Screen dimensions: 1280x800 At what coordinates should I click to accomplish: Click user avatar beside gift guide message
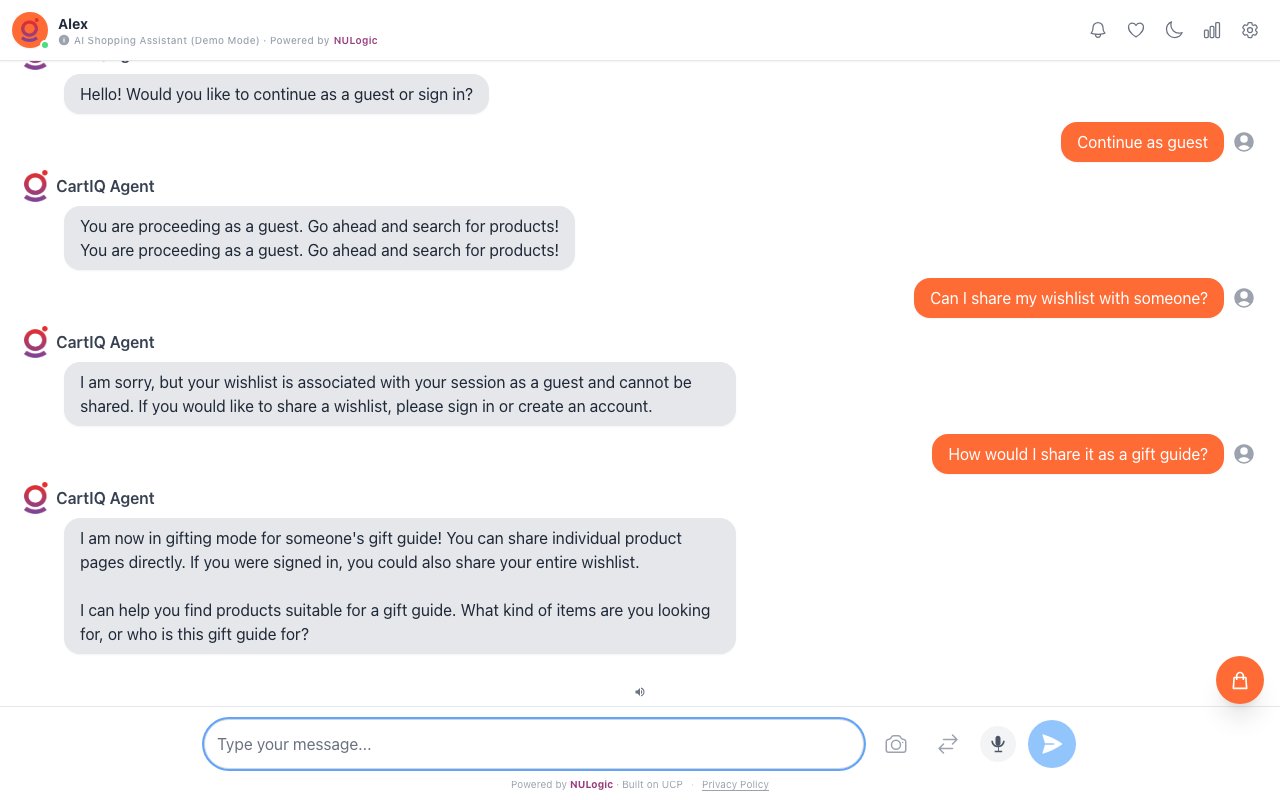click(x=1244, y=454)
